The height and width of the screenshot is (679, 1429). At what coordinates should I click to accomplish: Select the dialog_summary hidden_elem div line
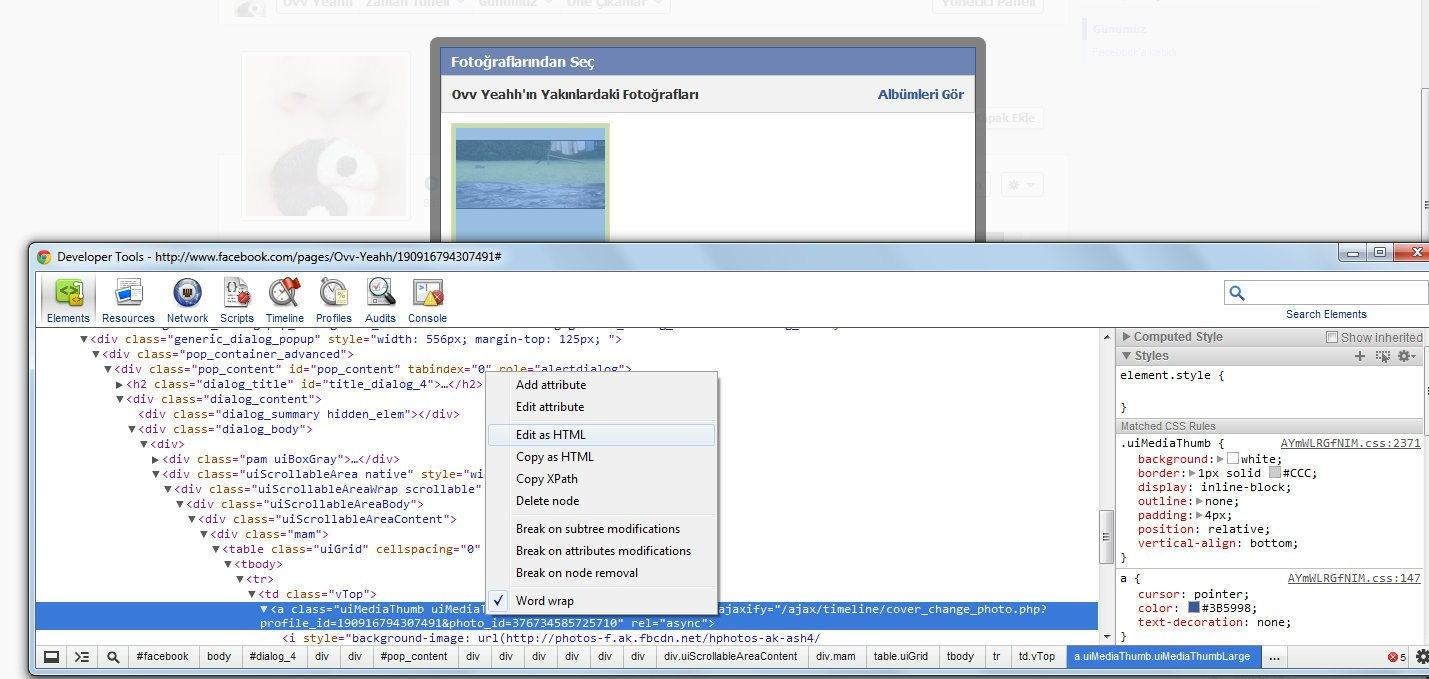click(299, 415)
